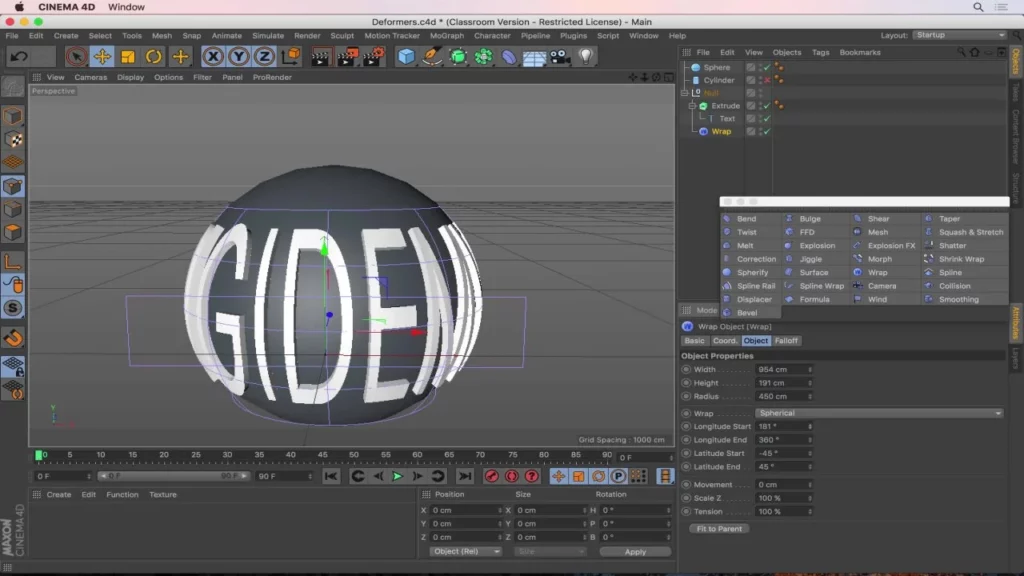The image size is (1024, 576).
Task: Select Points mode in left toolbar
Action: pyautogui.click(x=13, y=187)
